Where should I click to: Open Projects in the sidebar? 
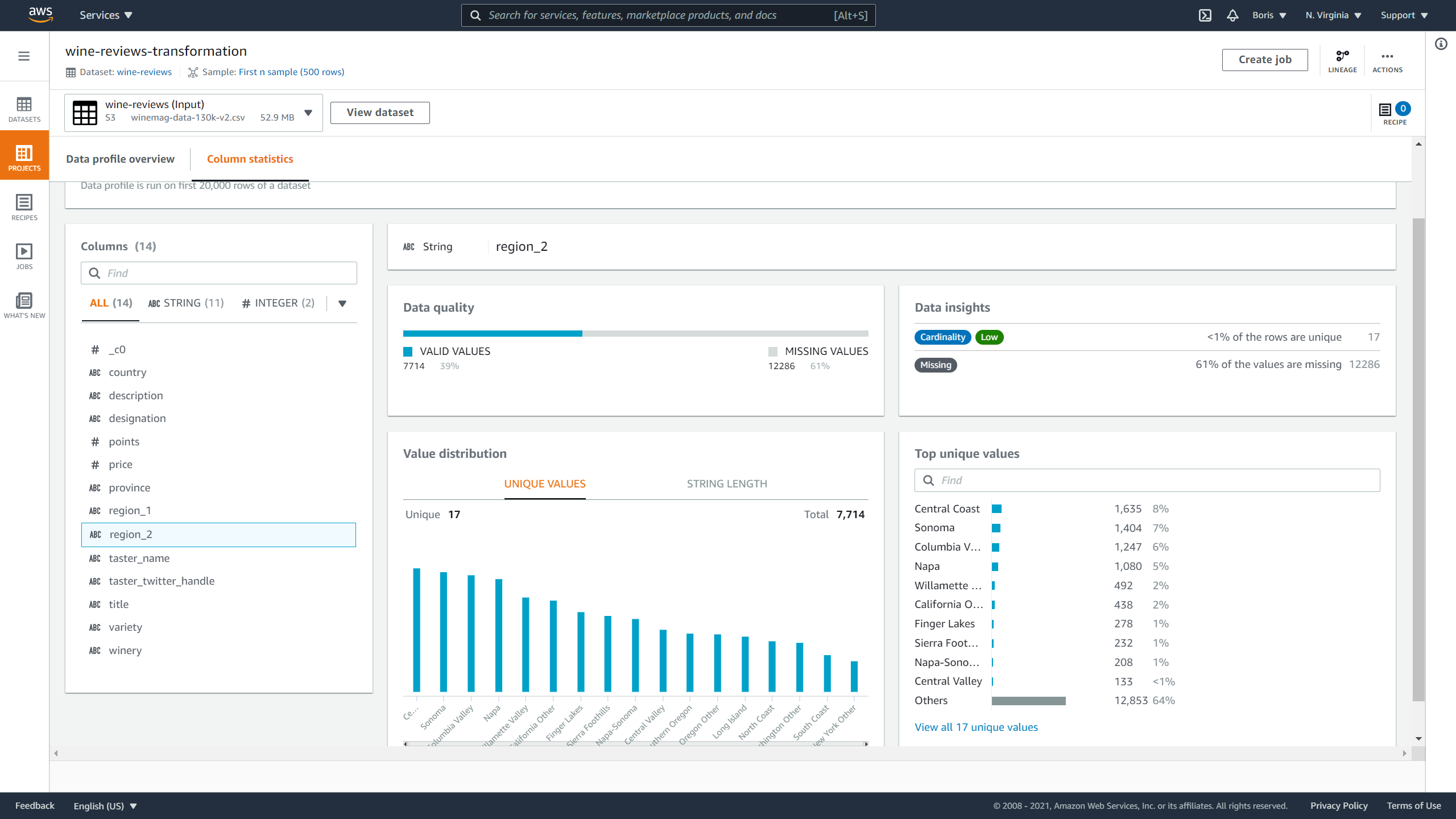pos(24,155)
